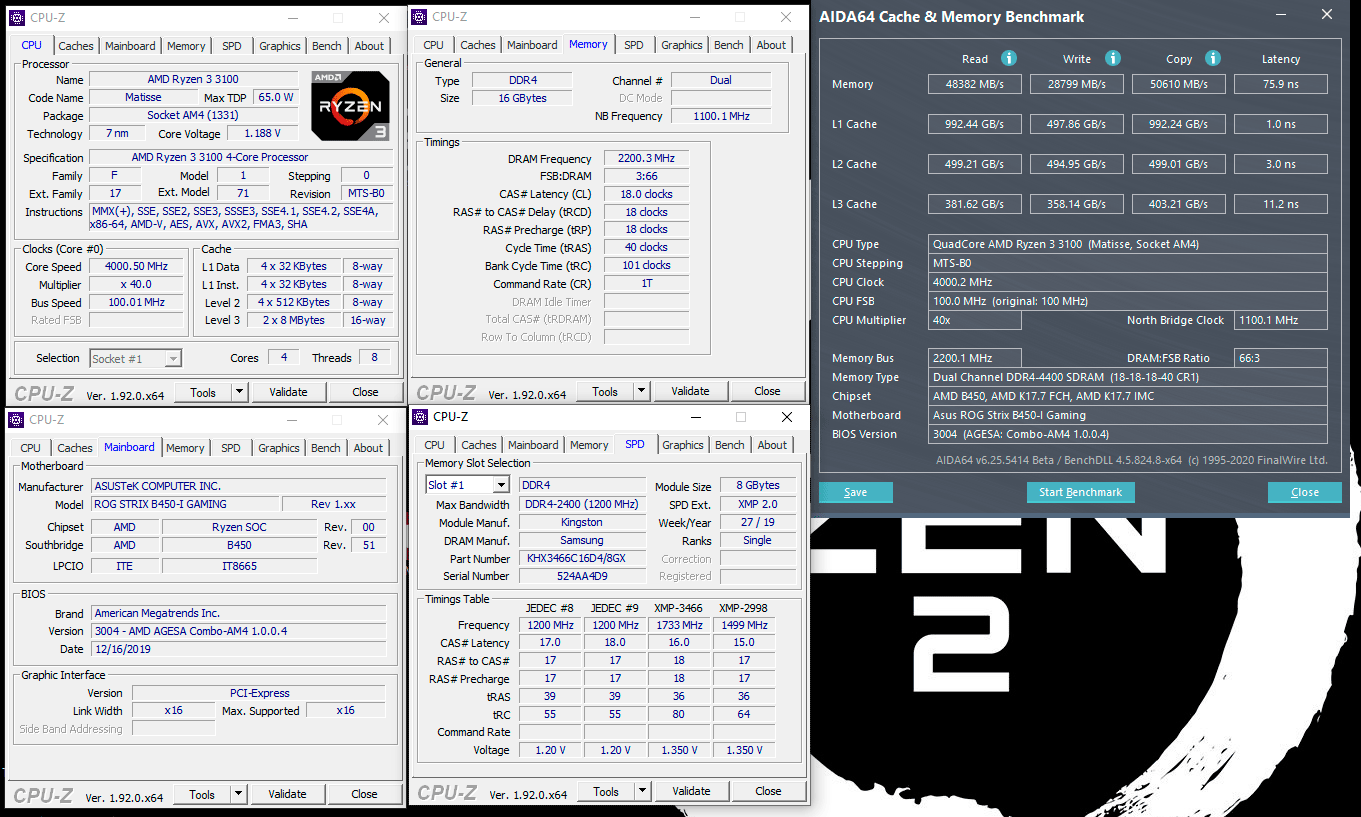1361x817 pixels.
Task: Click Validate in the Memory window
Action: (690, 391)
